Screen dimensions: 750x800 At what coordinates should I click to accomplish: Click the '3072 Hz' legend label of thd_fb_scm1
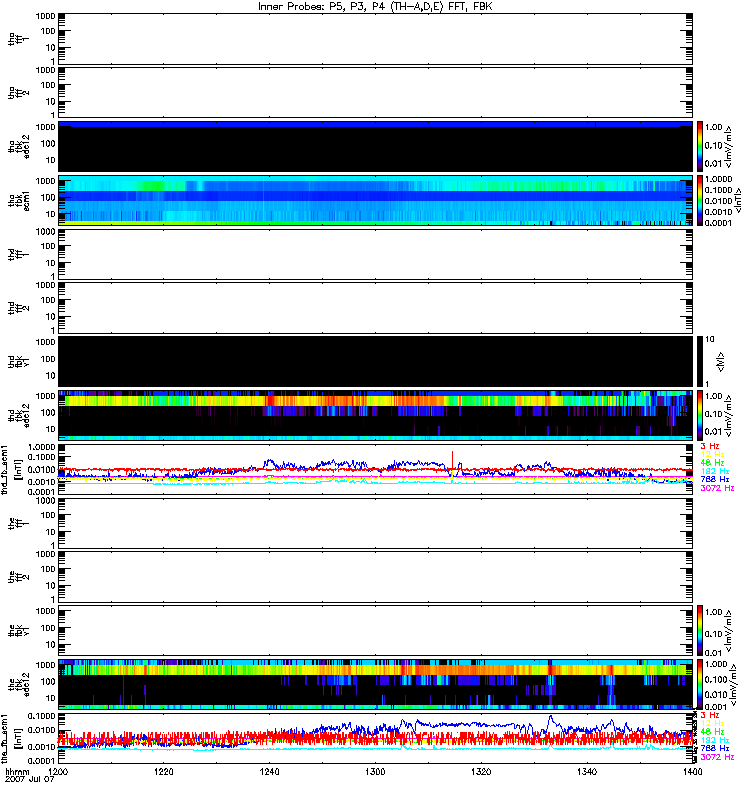pyautogui.click(x=717, y=488)
